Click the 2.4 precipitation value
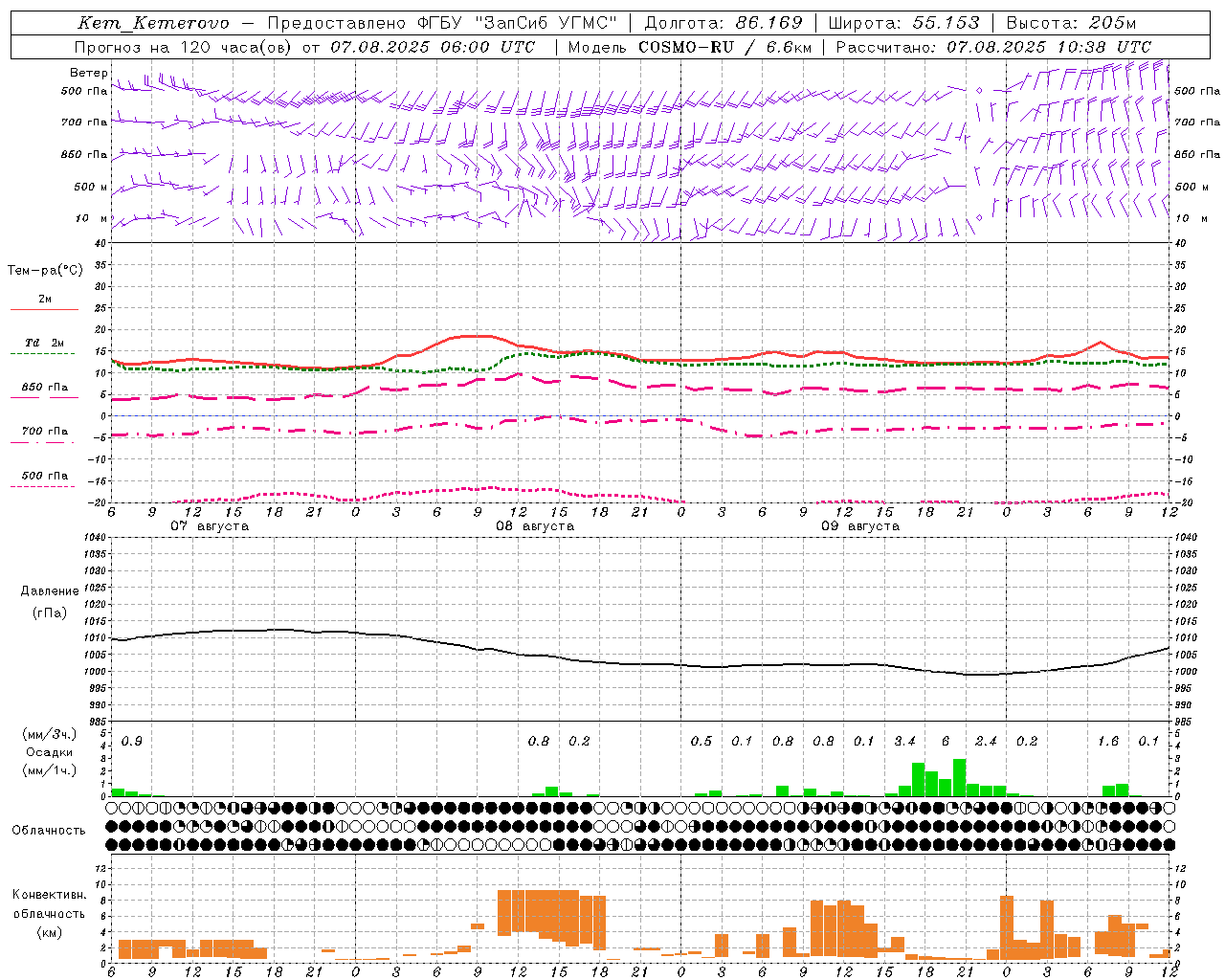 coord(986,742)
